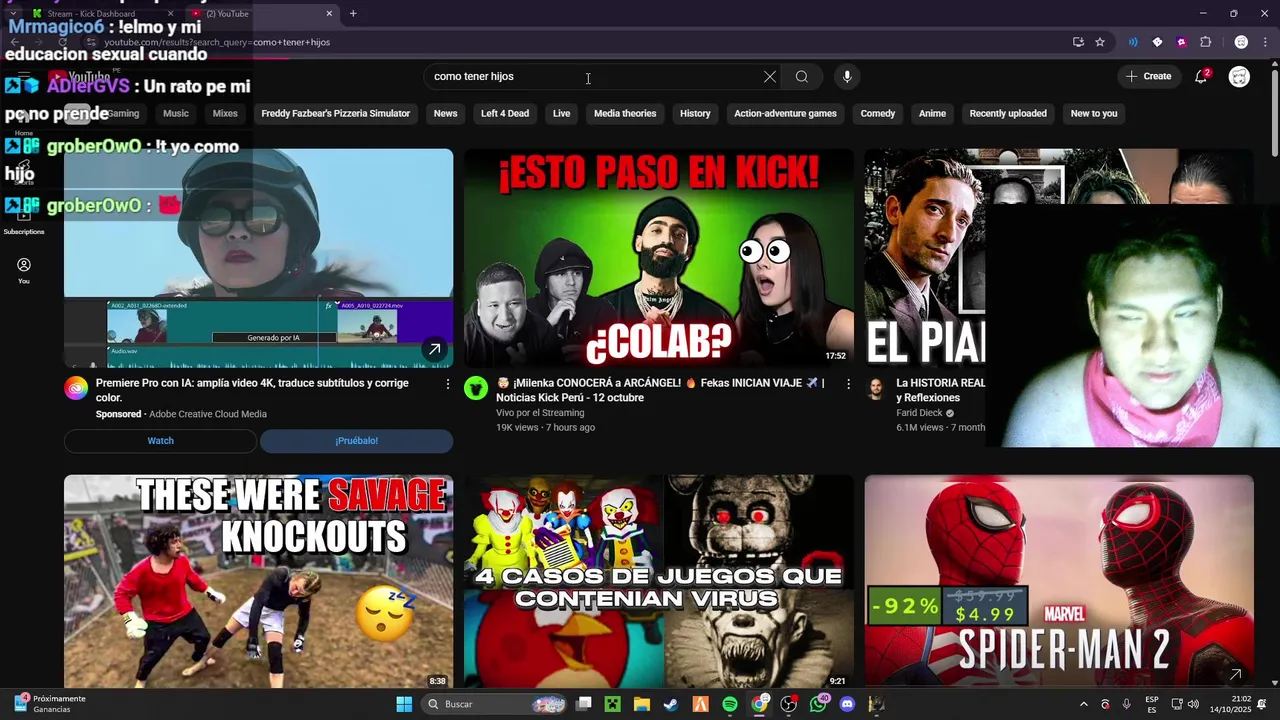Clear the YouTube search box with the X
This screenshot has height=720, width=1280.
coord(770,77)
